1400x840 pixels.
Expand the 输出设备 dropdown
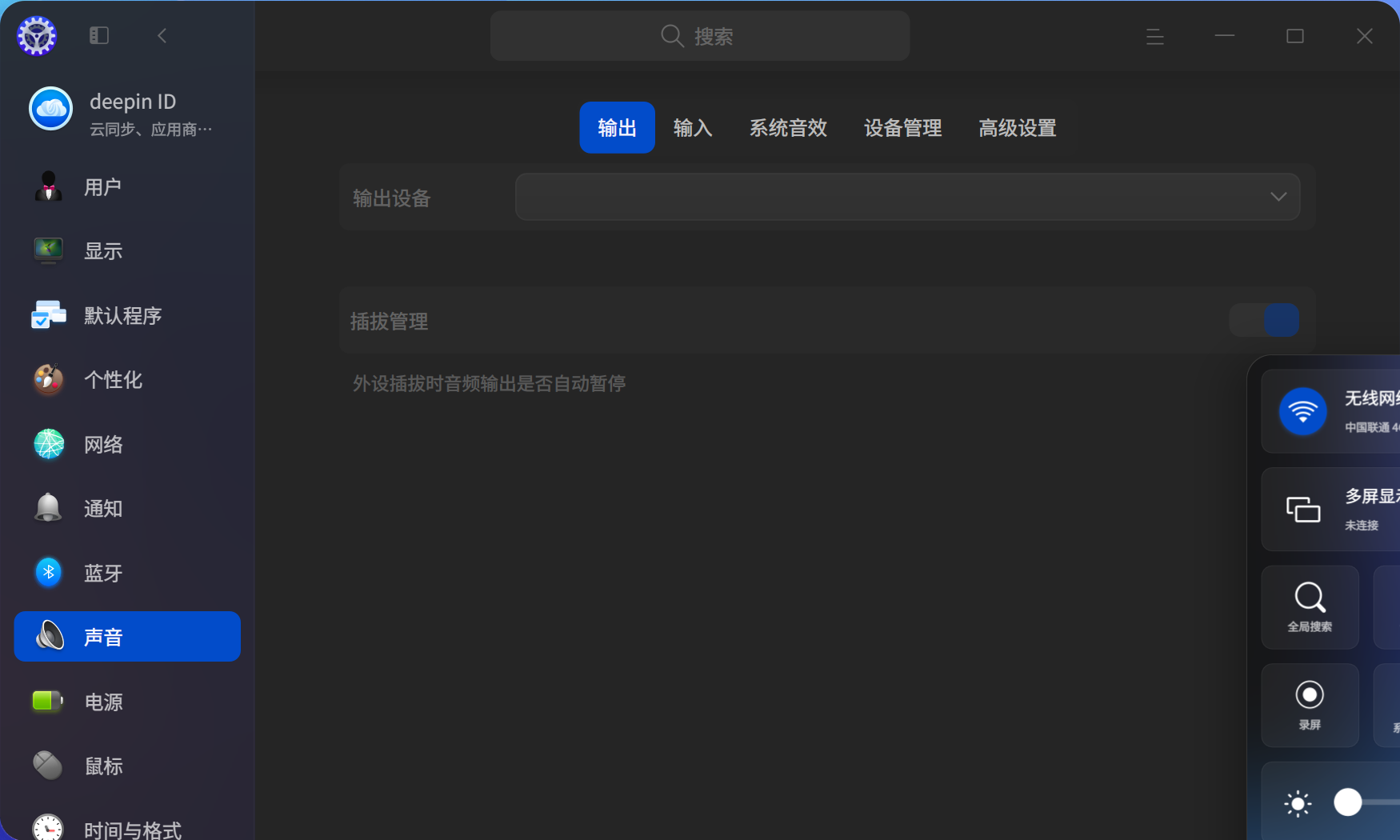pyautogui.click(x=907, y=197)
